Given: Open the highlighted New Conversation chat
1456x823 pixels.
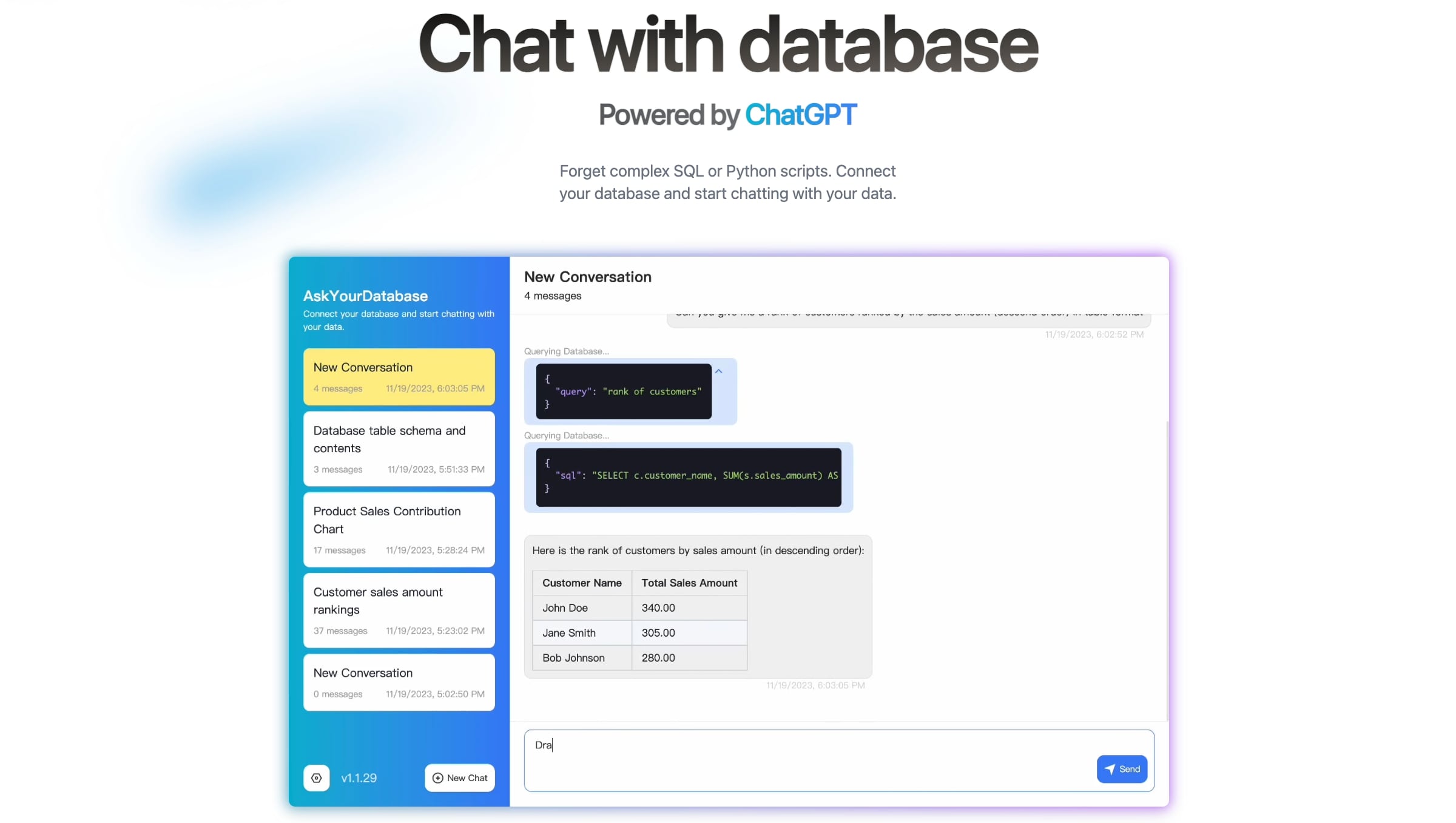Looking at the screenshot, I should [399, 376].
